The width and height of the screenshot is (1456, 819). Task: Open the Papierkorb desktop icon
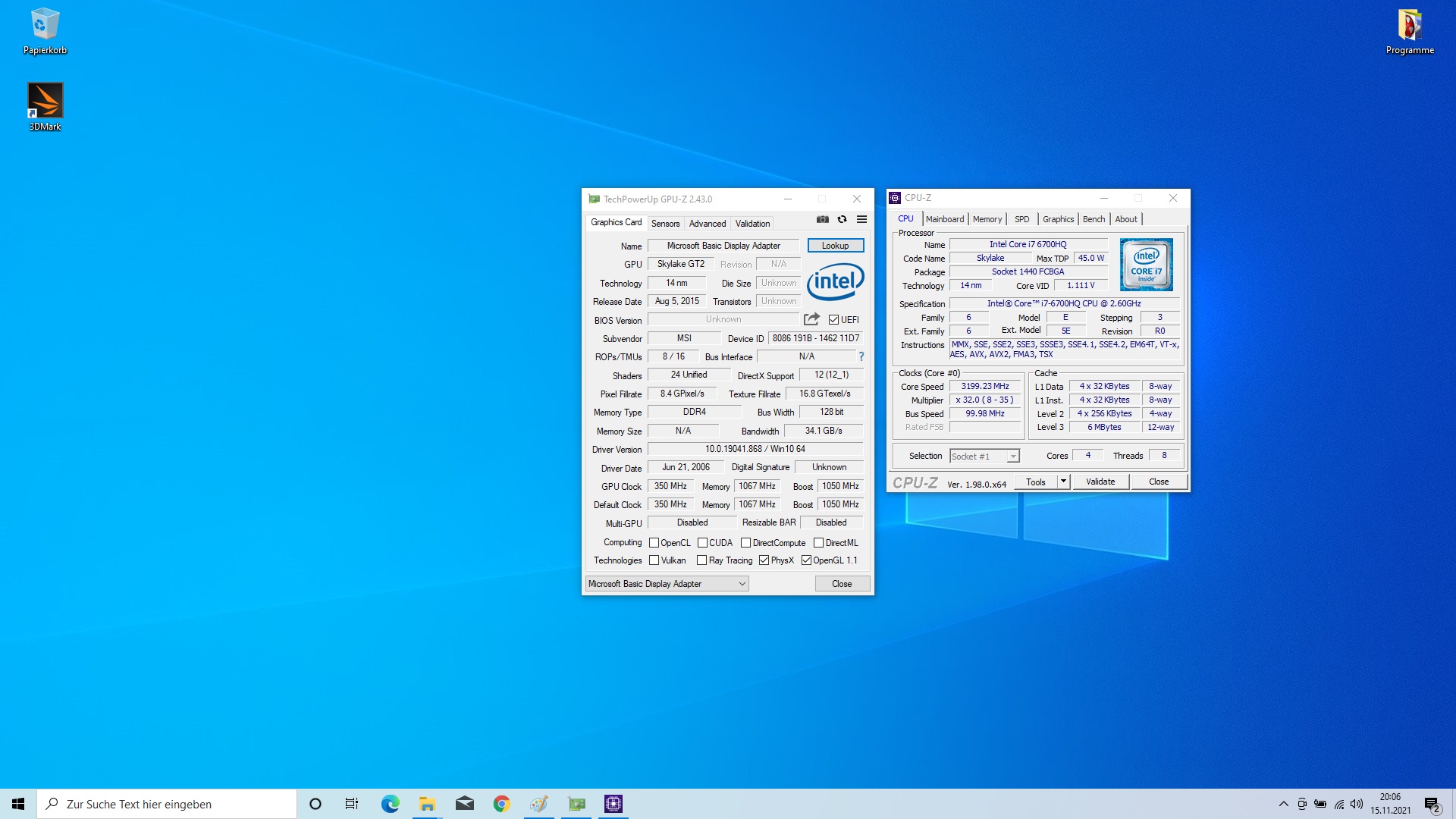45,32
